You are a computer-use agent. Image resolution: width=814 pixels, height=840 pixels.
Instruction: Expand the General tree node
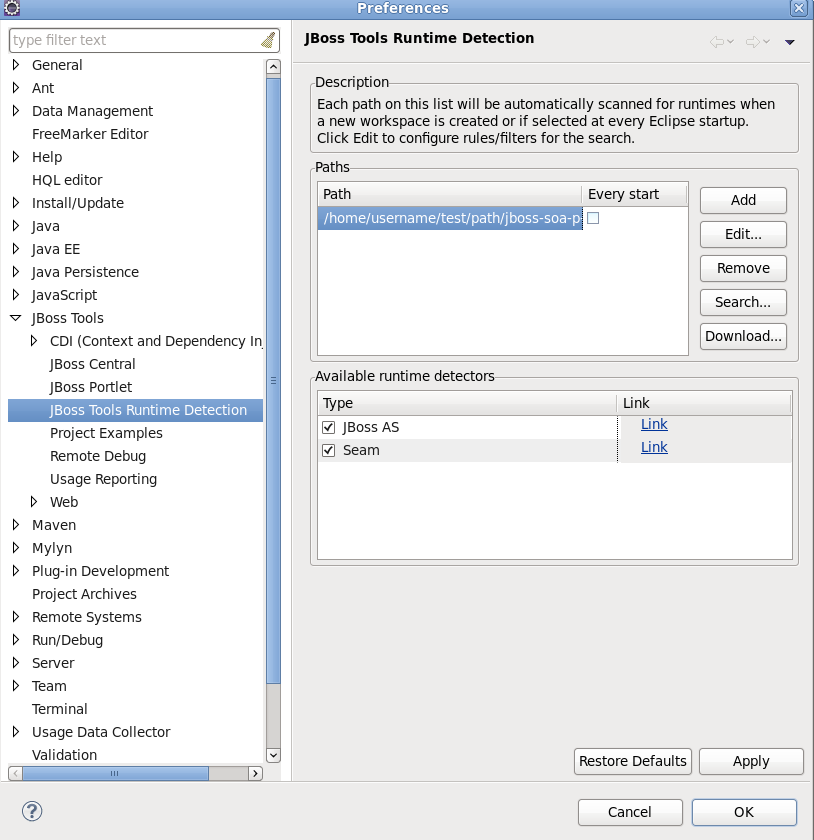tap(16, 65)
